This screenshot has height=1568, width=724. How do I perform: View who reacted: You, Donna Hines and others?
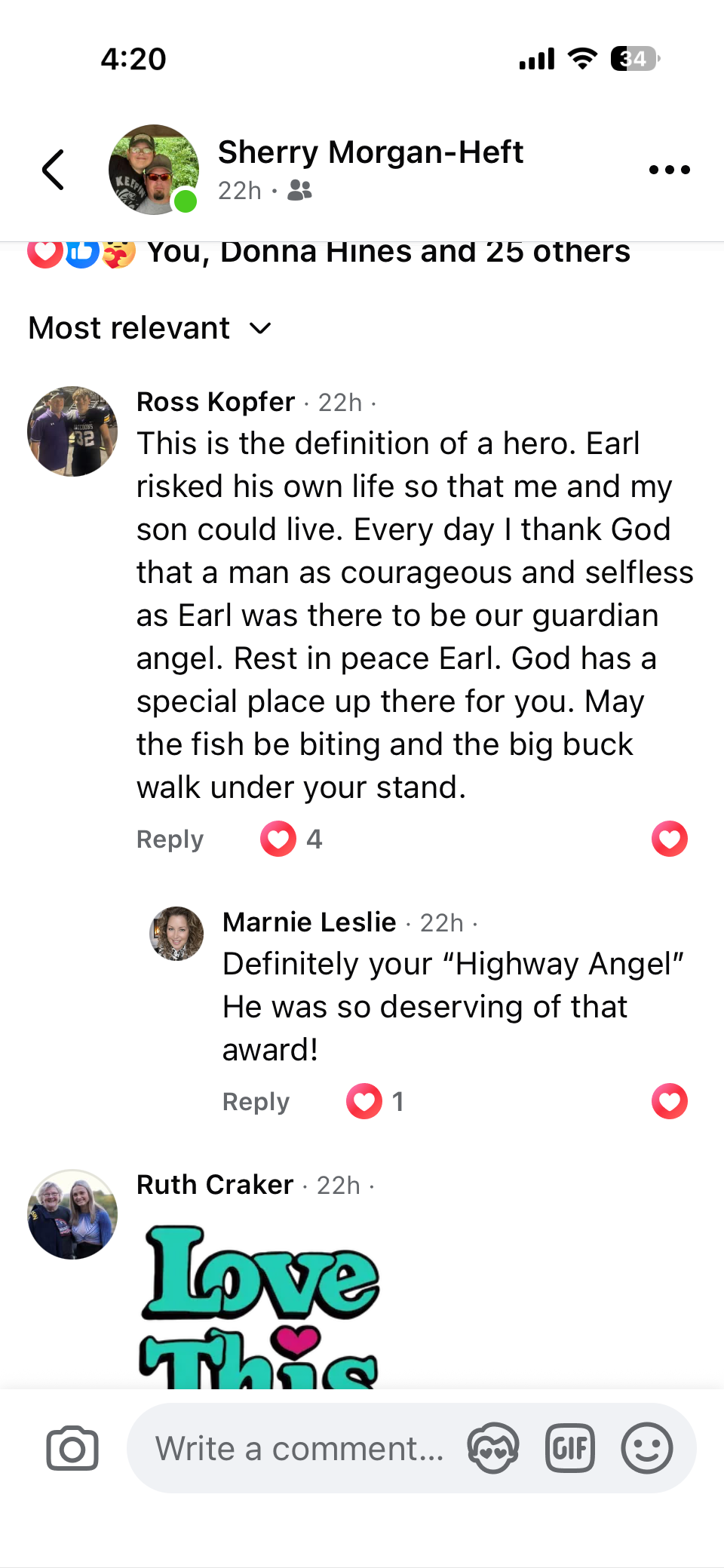(x=329, y=253)
